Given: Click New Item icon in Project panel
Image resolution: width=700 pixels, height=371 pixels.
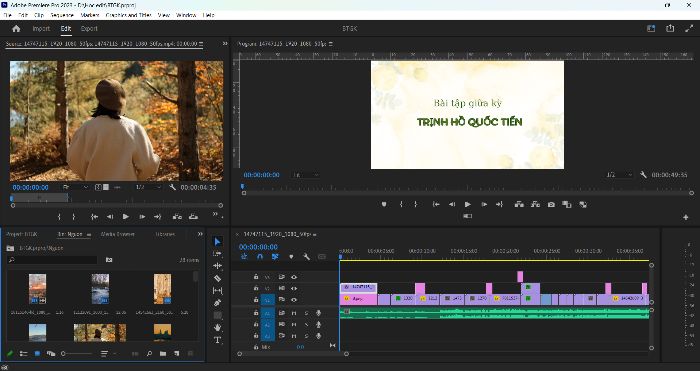Looking at the screenshot, I should (177, 354).
